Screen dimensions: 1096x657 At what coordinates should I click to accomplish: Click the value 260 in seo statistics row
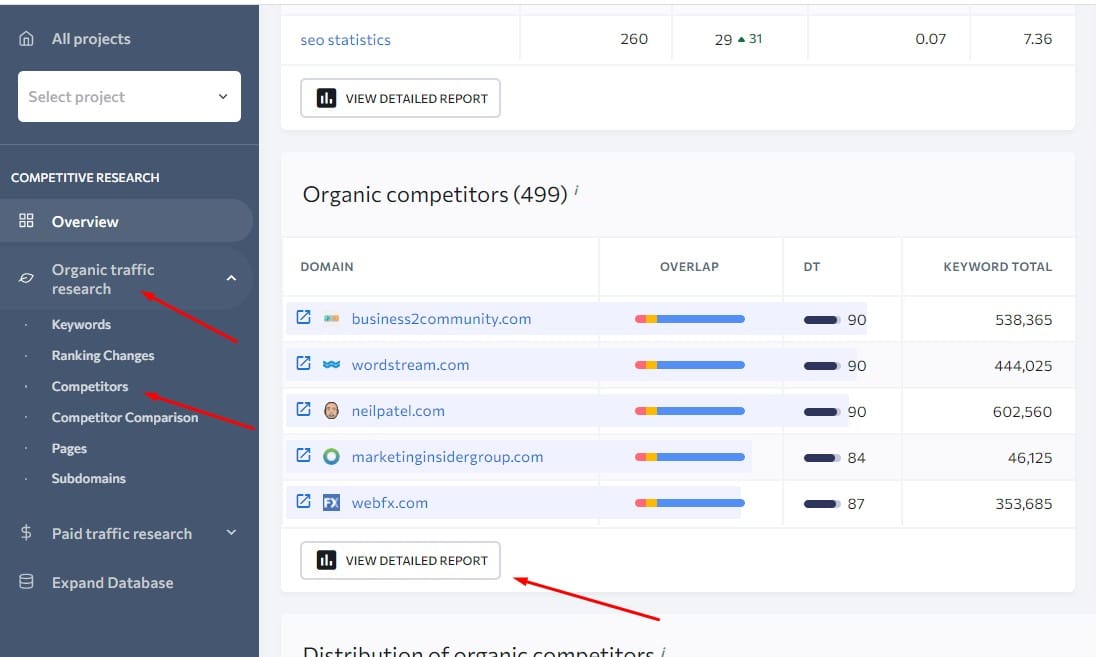pyautogui.click(x=634, y=39)
